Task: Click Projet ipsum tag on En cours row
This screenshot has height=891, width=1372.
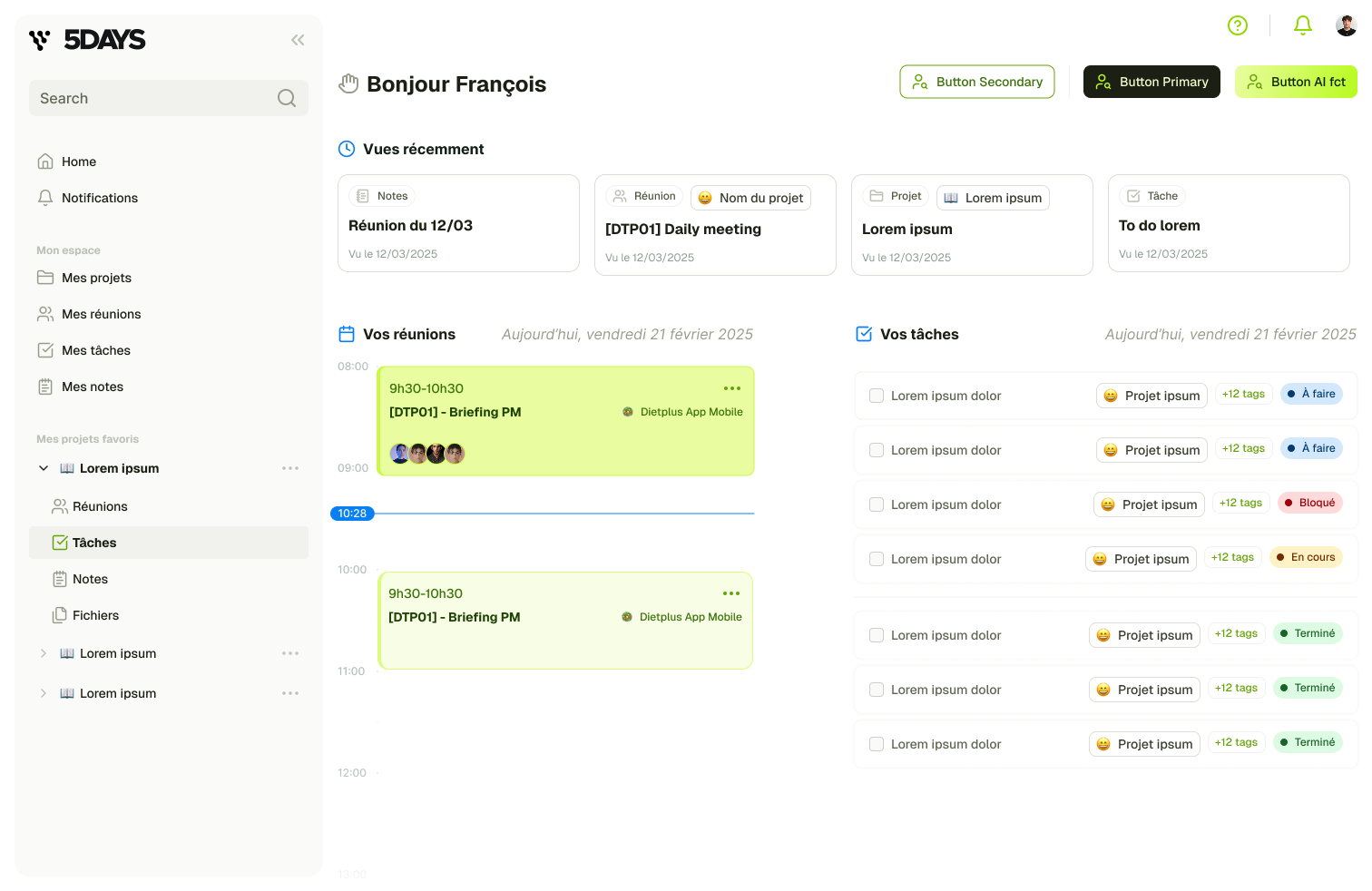Action: click(x=1141, y=559)
